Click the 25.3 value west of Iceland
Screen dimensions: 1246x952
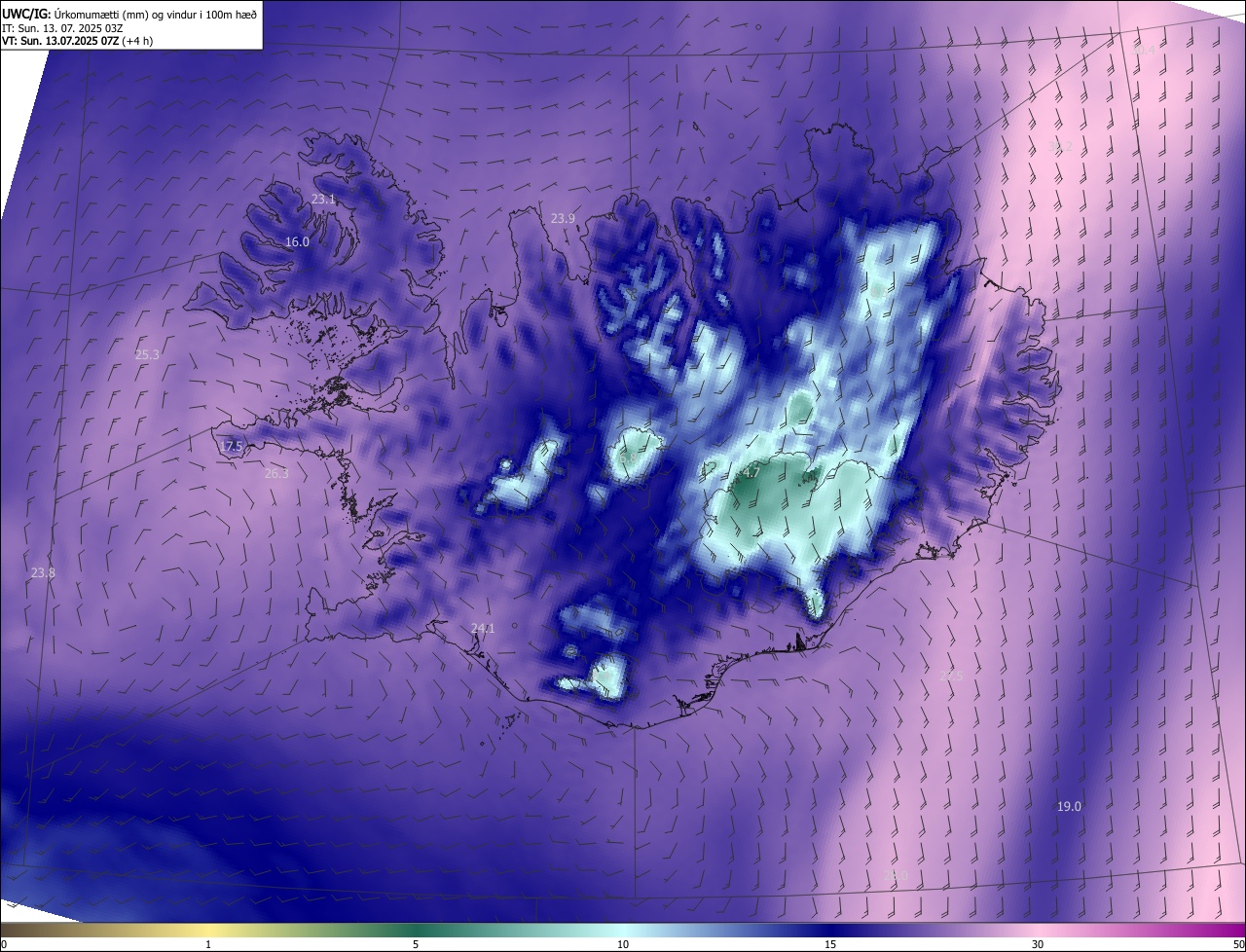click(x=147, y=355)
